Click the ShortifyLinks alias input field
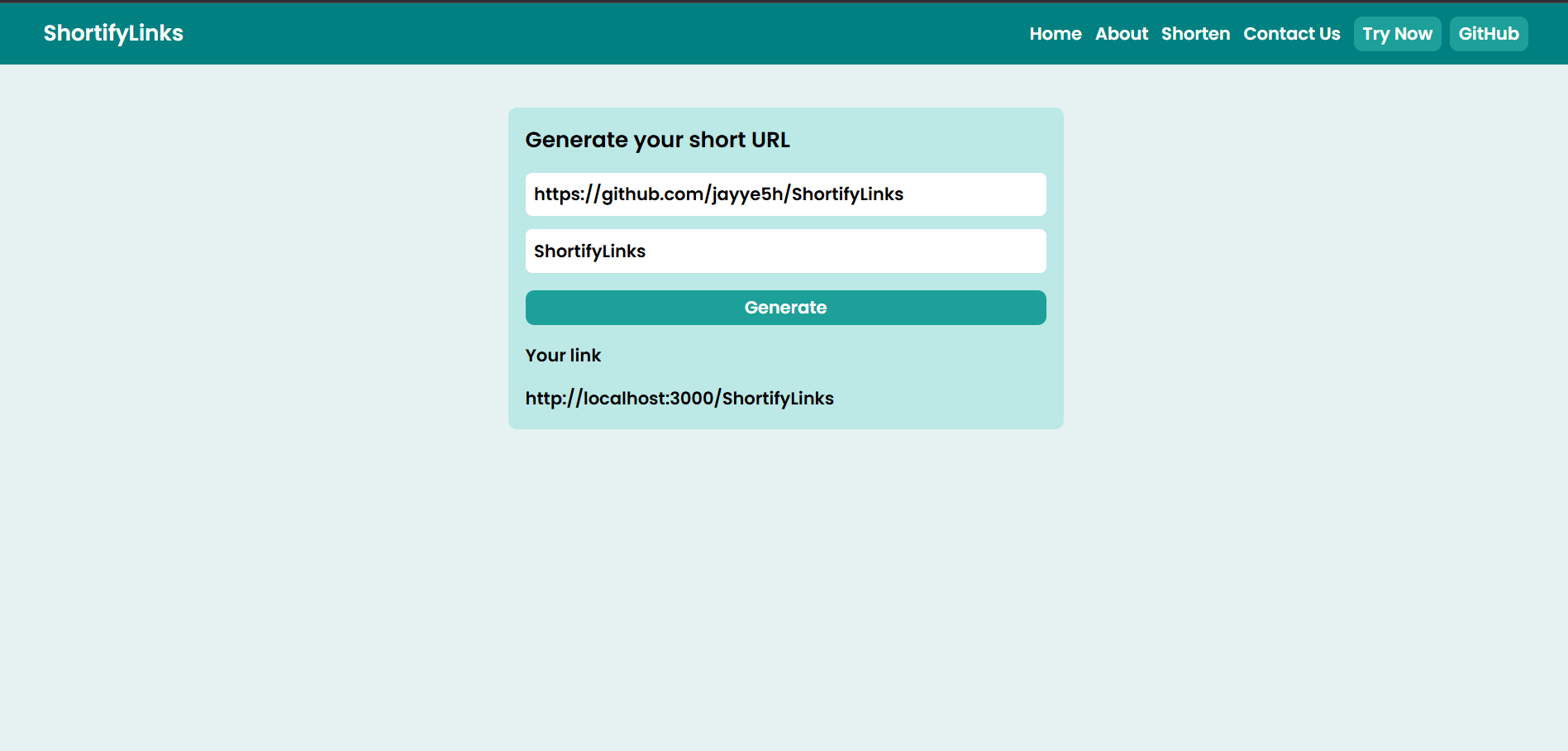1568x751 pixels. pyautogui.click(x=784, y=251)
